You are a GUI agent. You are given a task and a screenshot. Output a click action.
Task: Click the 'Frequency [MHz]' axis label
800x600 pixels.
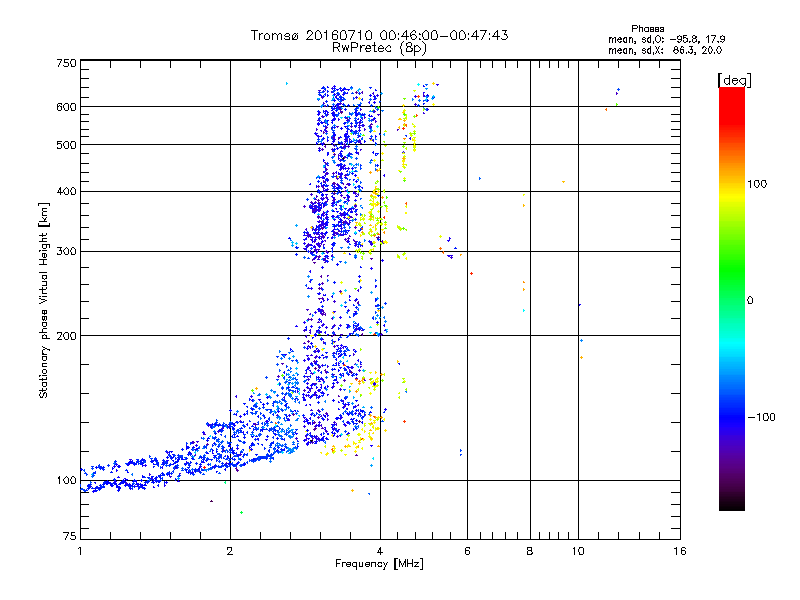[379, 564]
